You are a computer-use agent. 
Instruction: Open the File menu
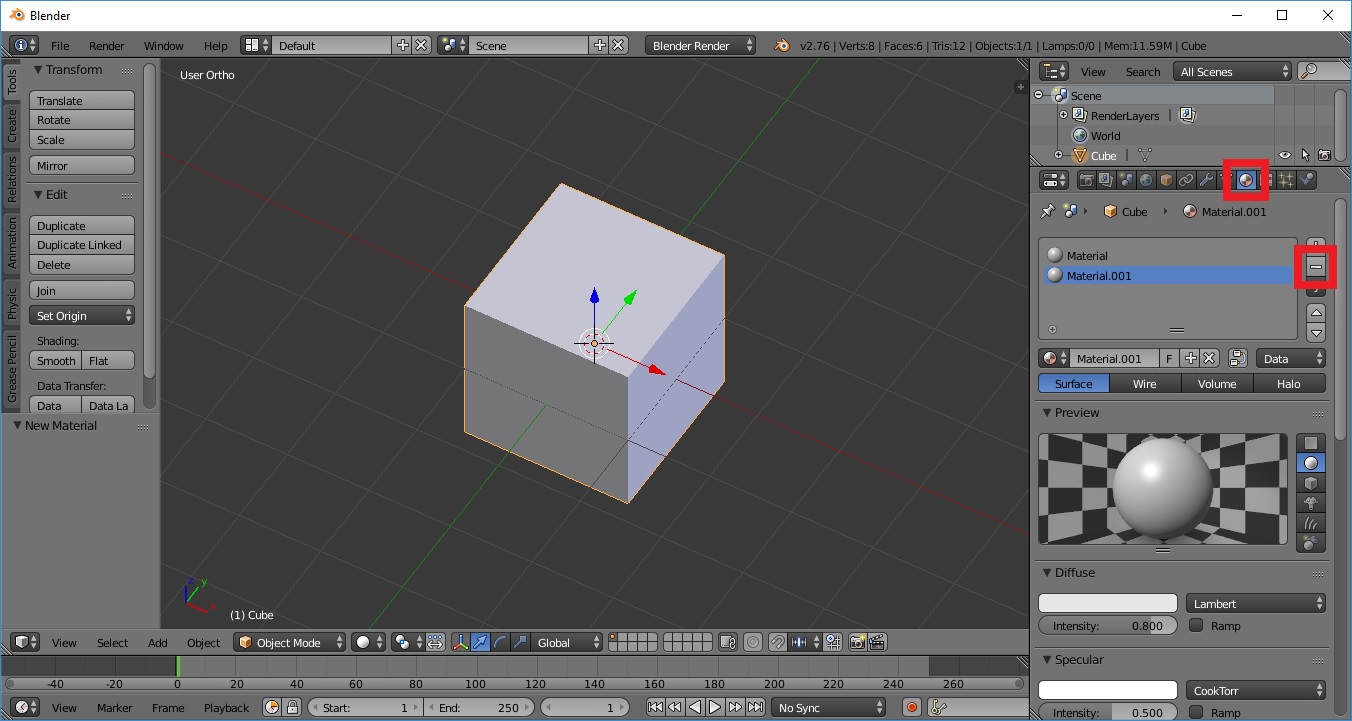(60, 45)
